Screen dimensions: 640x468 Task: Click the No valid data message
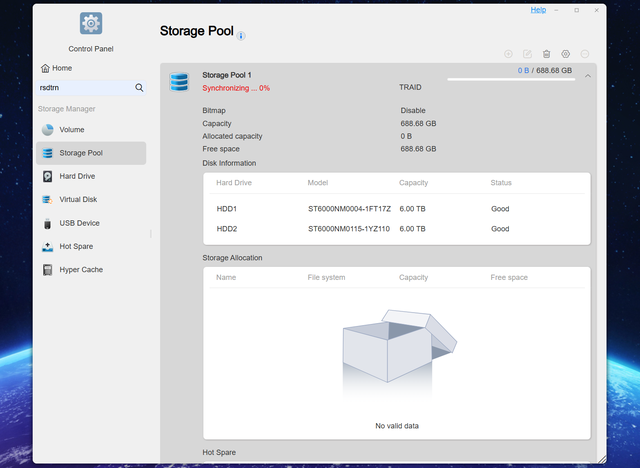397,426
